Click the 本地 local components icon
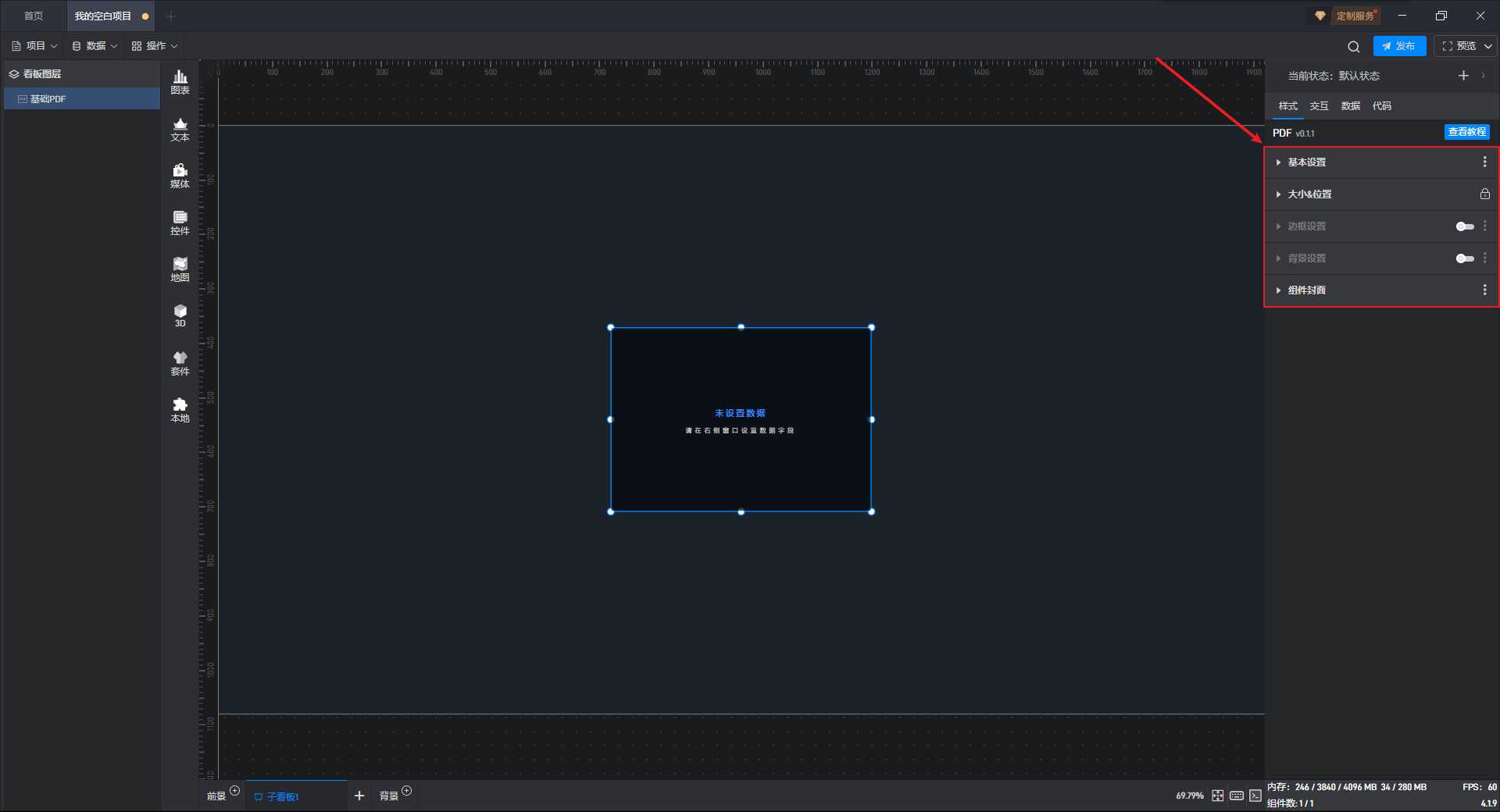This screenshot has width=1500, height=812. pyautogui.click(x=180, y=410)
